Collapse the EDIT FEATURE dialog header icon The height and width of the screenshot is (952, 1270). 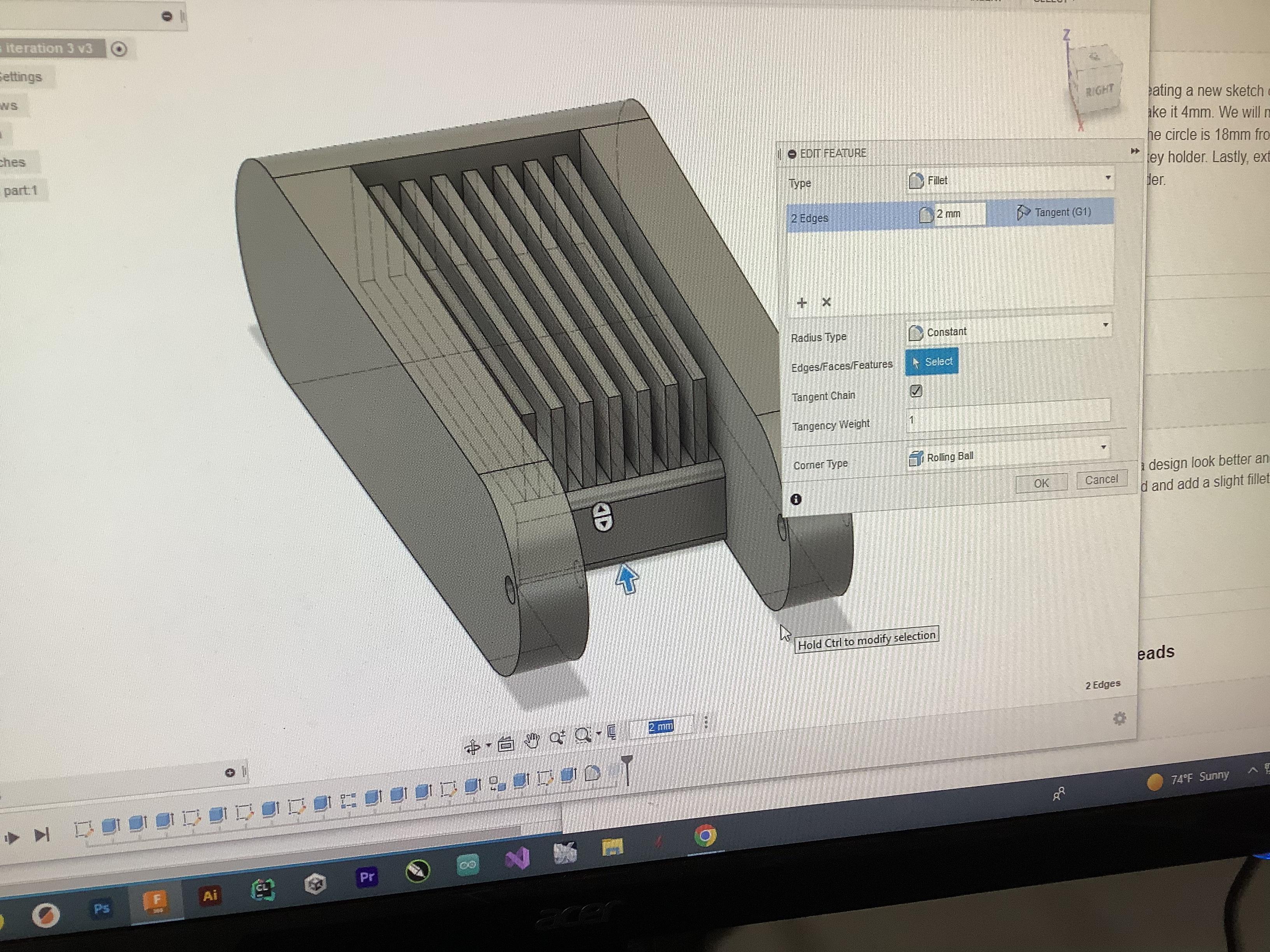click(792, 154)
